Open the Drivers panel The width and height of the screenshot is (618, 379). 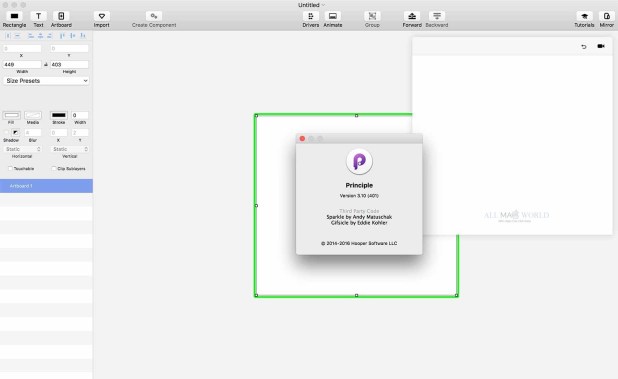click(x=311, y=16)
